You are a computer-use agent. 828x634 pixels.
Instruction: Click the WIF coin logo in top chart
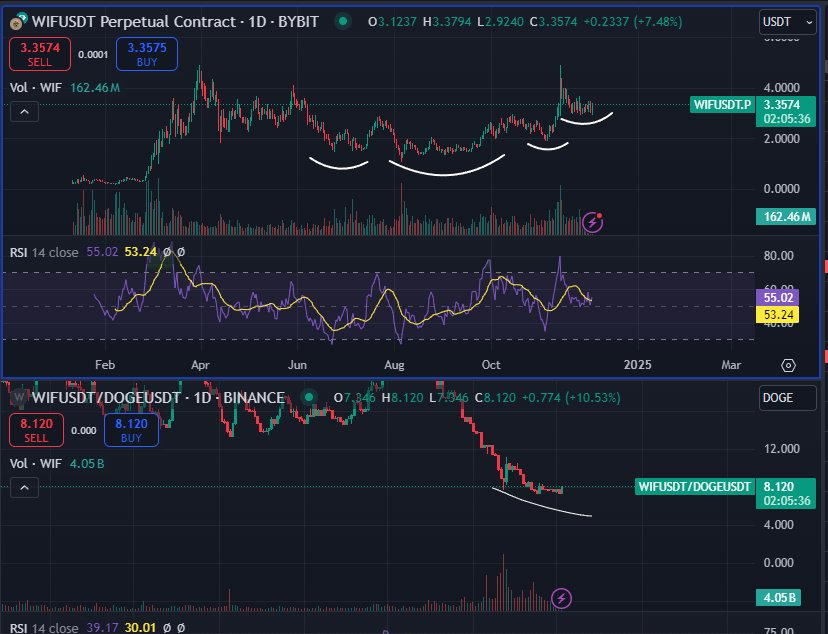18,21
